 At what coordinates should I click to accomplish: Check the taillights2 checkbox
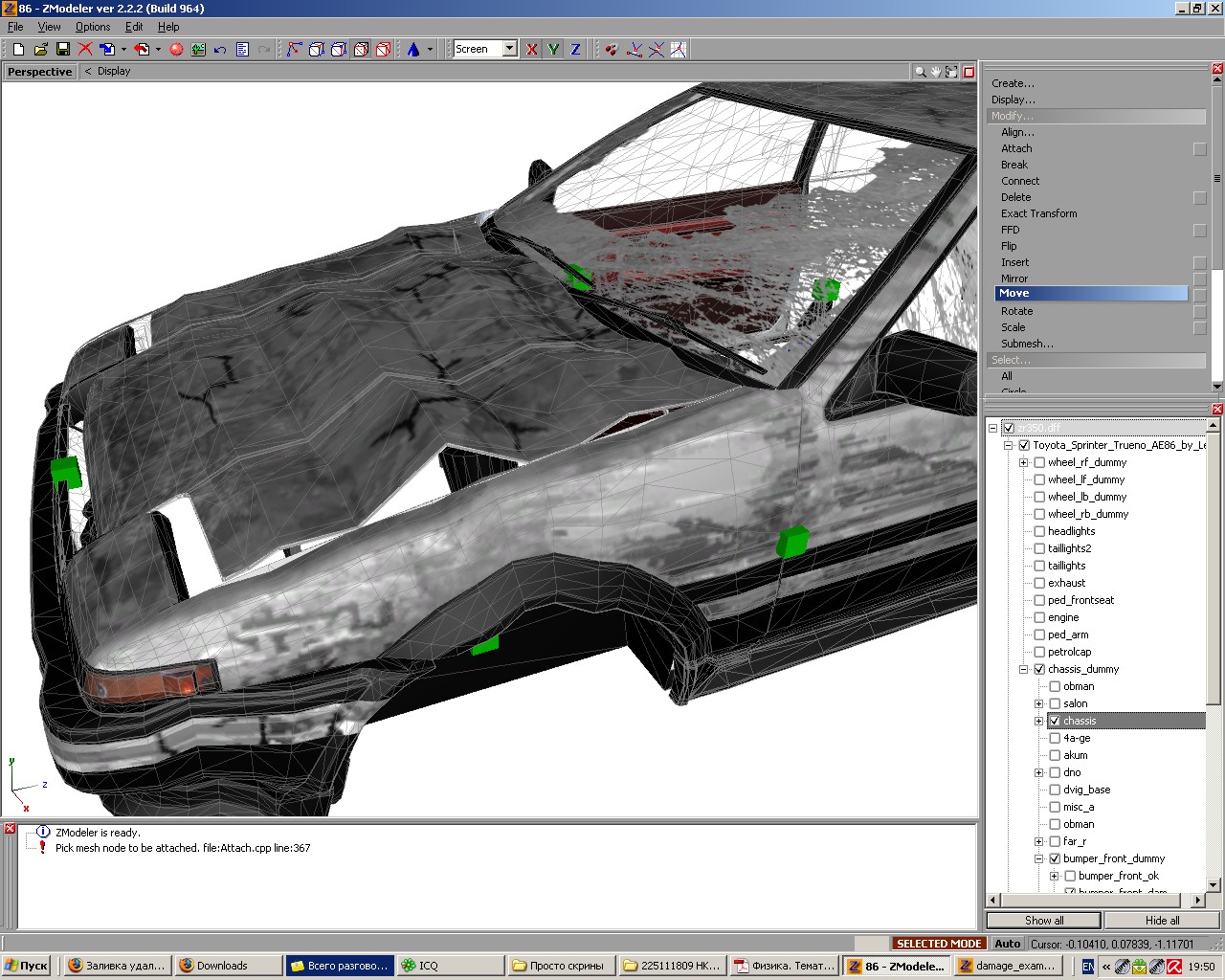(1039, 548)
